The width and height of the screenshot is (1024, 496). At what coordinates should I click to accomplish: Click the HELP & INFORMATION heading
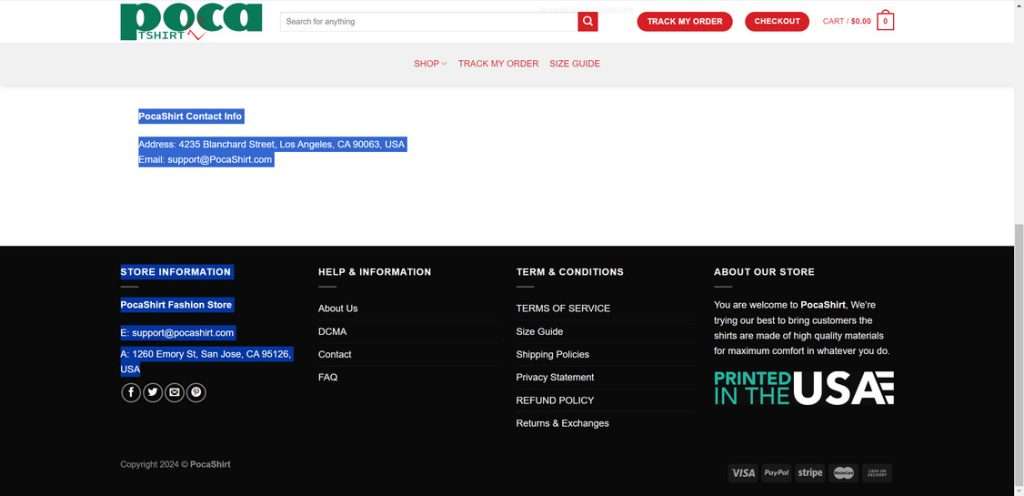[x=375, y=271]
